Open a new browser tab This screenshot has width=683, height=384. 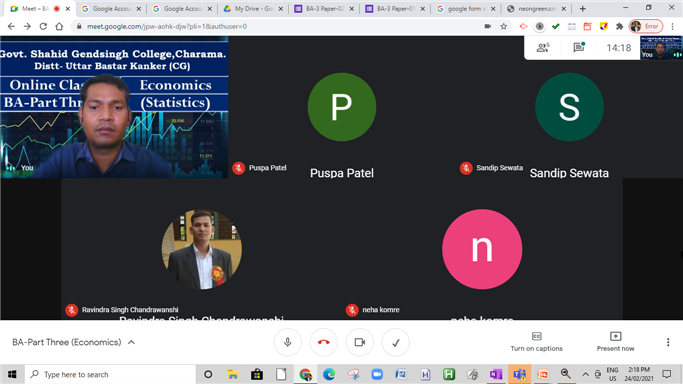[x=582, y=9]
